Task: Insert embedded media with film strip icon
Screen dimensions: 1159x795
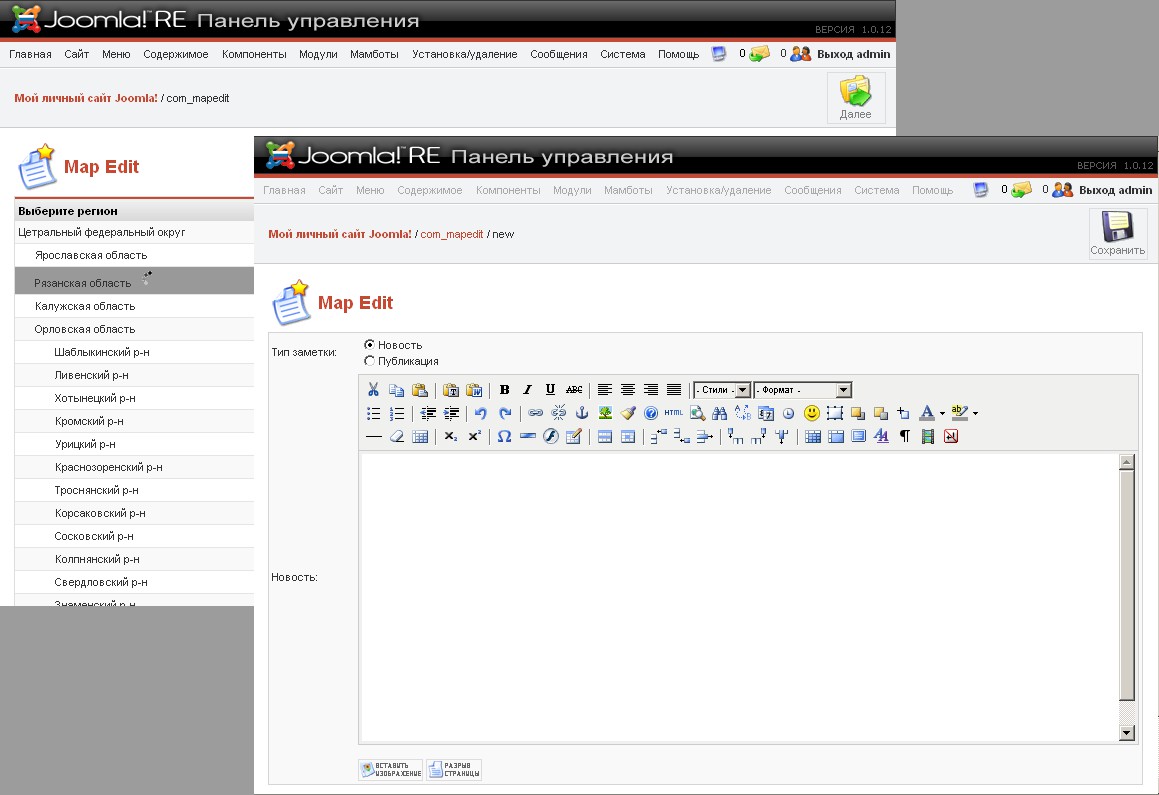Action: [x=928, y=436]
